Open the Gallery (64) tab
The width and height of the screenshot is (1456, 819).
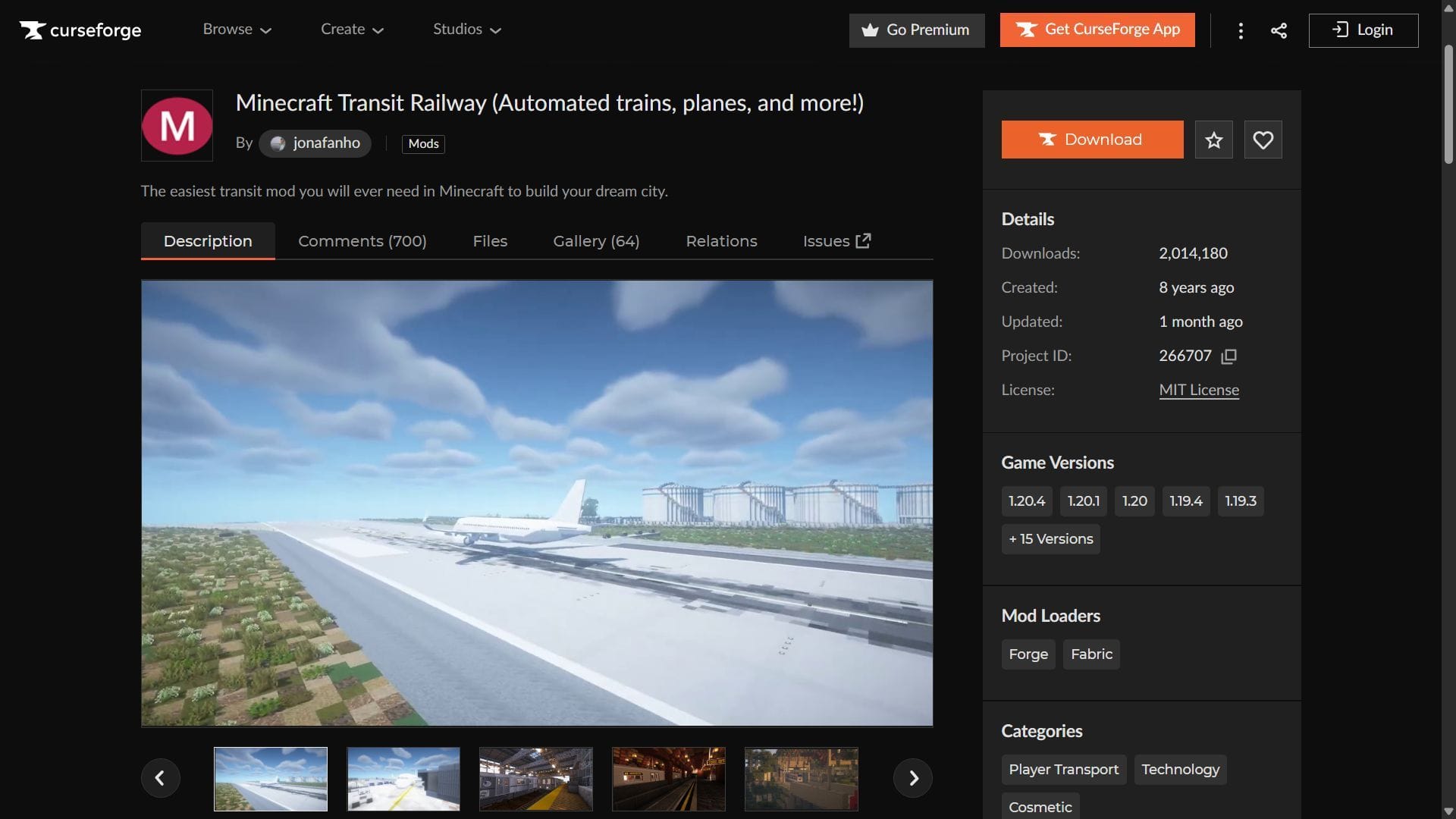click(x=596, y=240)
